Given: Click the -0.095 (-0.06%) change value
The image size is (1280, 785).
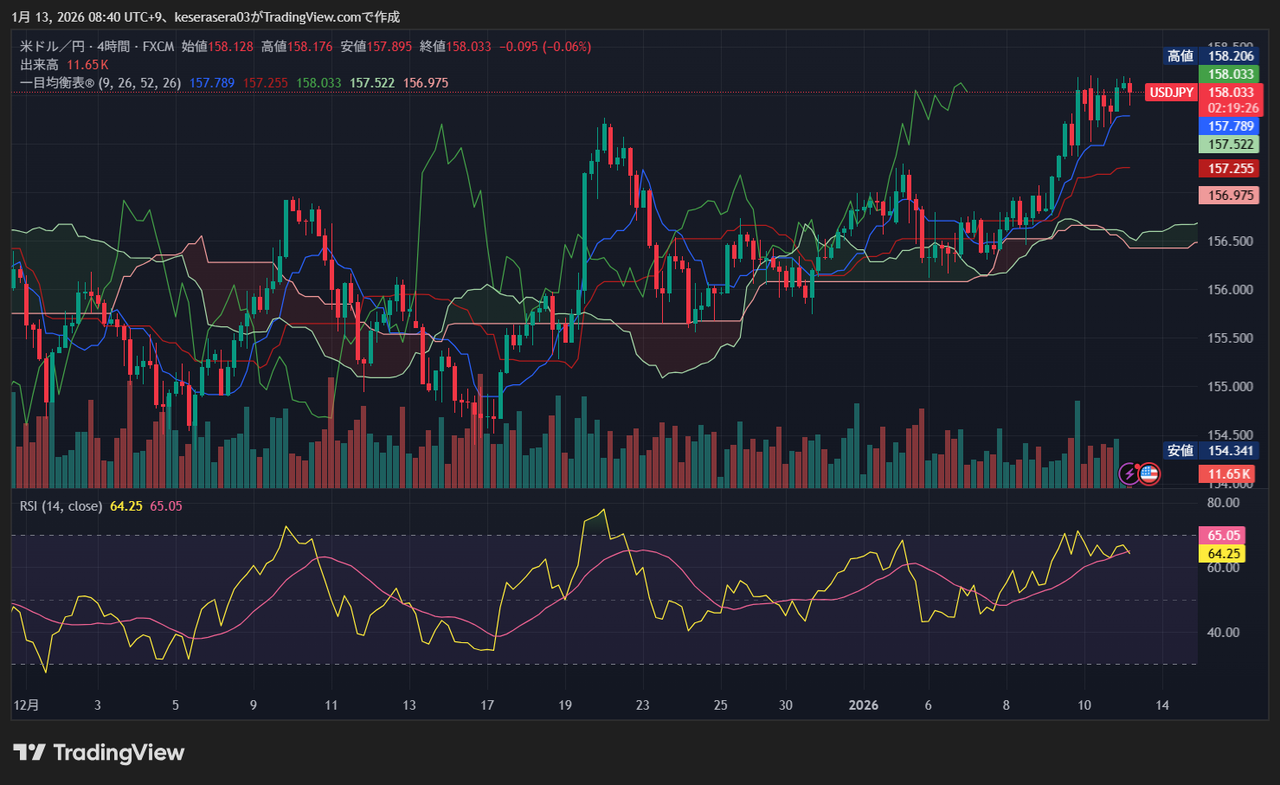Looking at the screenshot, I should pos(545,46).
